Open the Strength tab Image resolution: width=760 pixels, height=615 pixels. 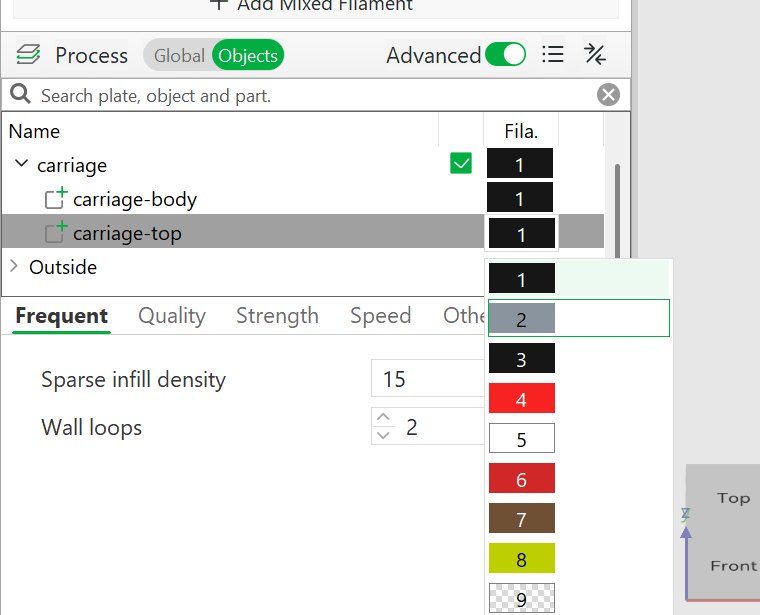coord(277,315)
